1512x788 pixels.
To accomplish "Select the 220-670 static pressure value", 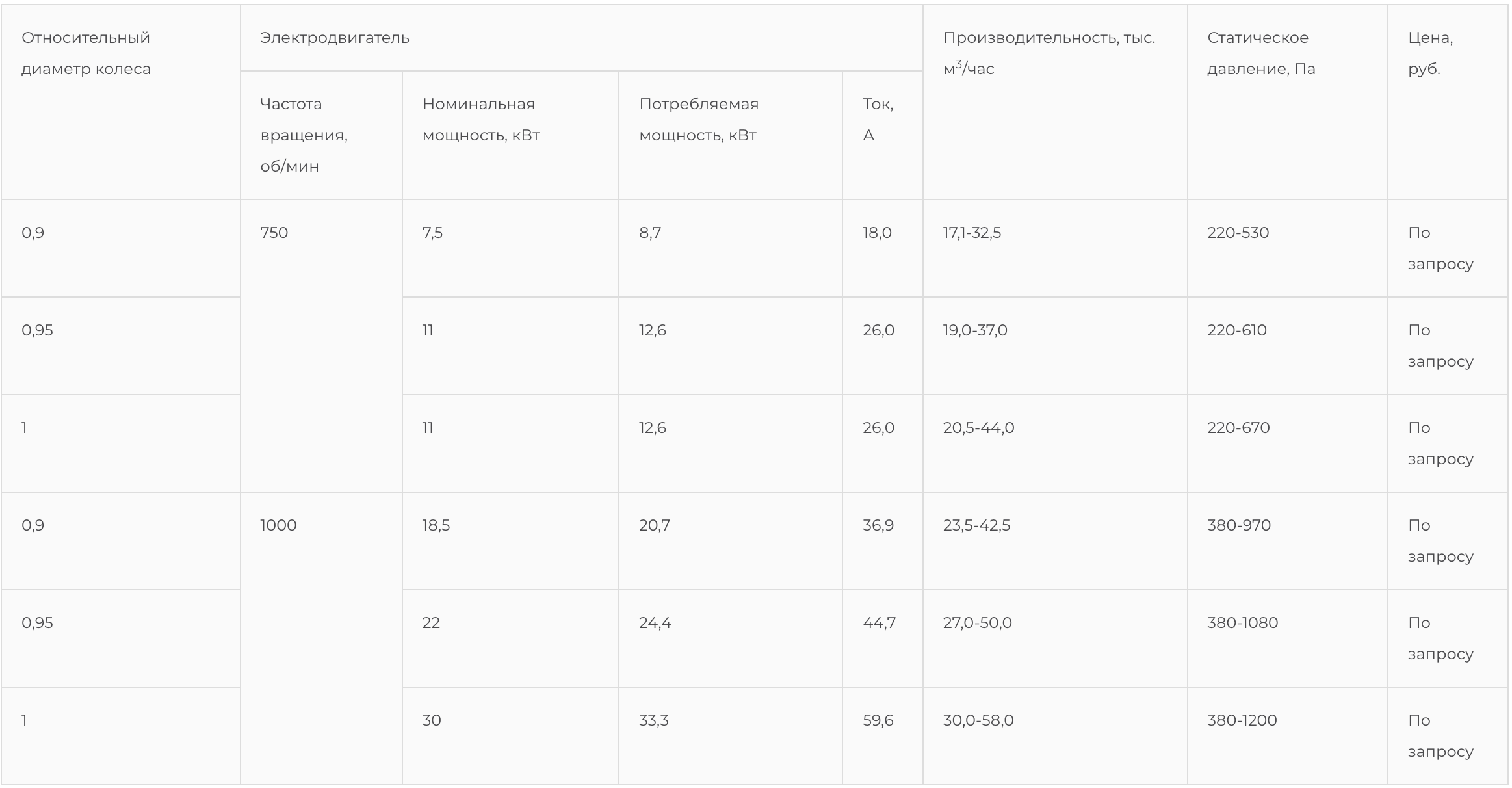I will tap(1238, 428).
